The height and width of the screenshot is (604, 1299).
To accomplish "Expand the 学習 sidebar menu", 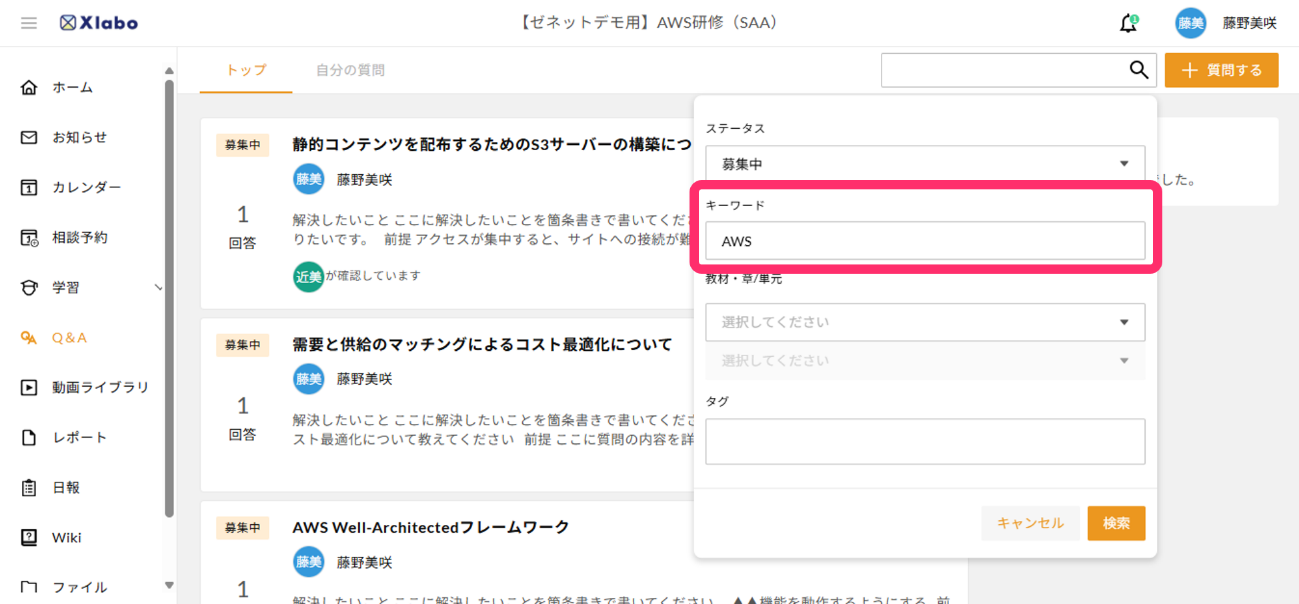I will pos(90,288).
